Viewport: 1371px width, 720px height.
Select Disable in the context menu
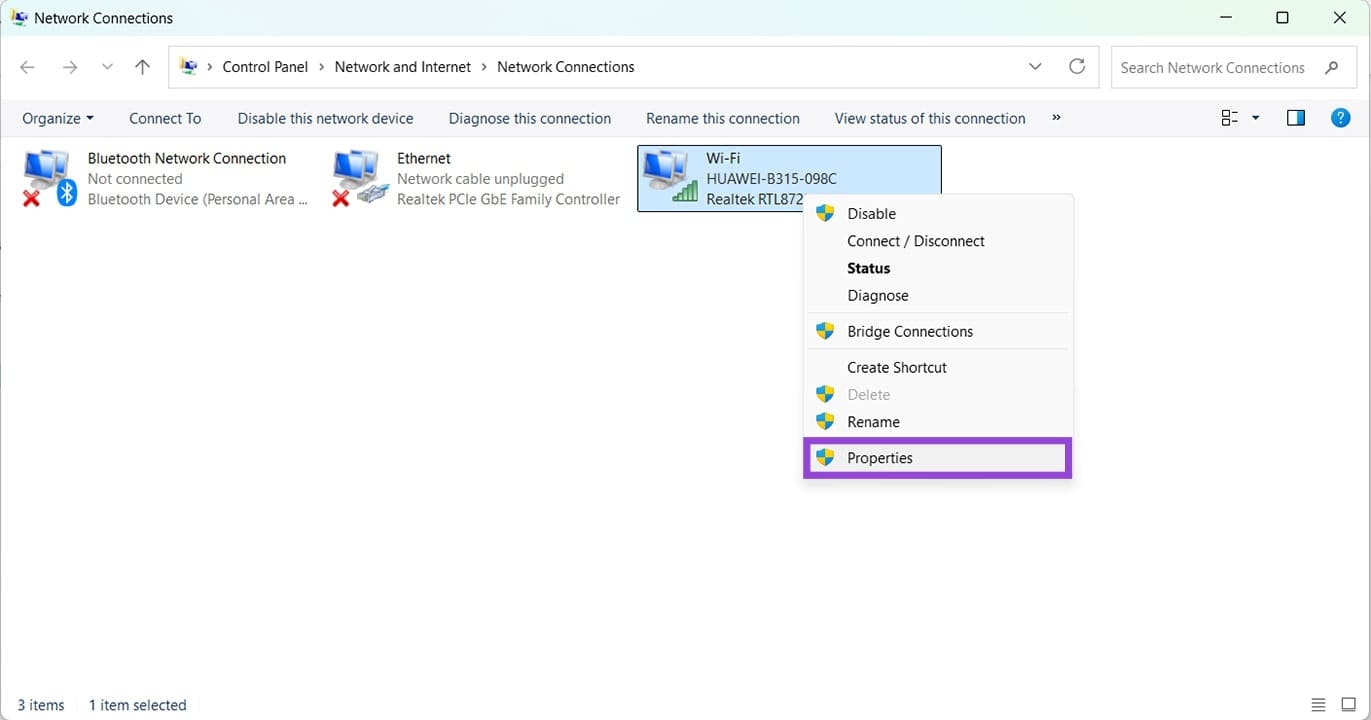click(871, 214)
